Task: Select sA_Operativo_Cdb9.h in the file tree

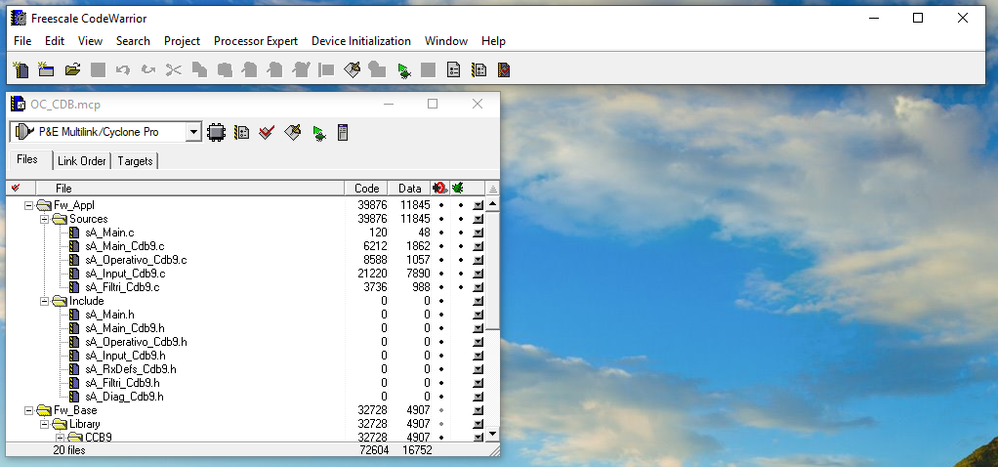Action: click(x=136, y=342)
